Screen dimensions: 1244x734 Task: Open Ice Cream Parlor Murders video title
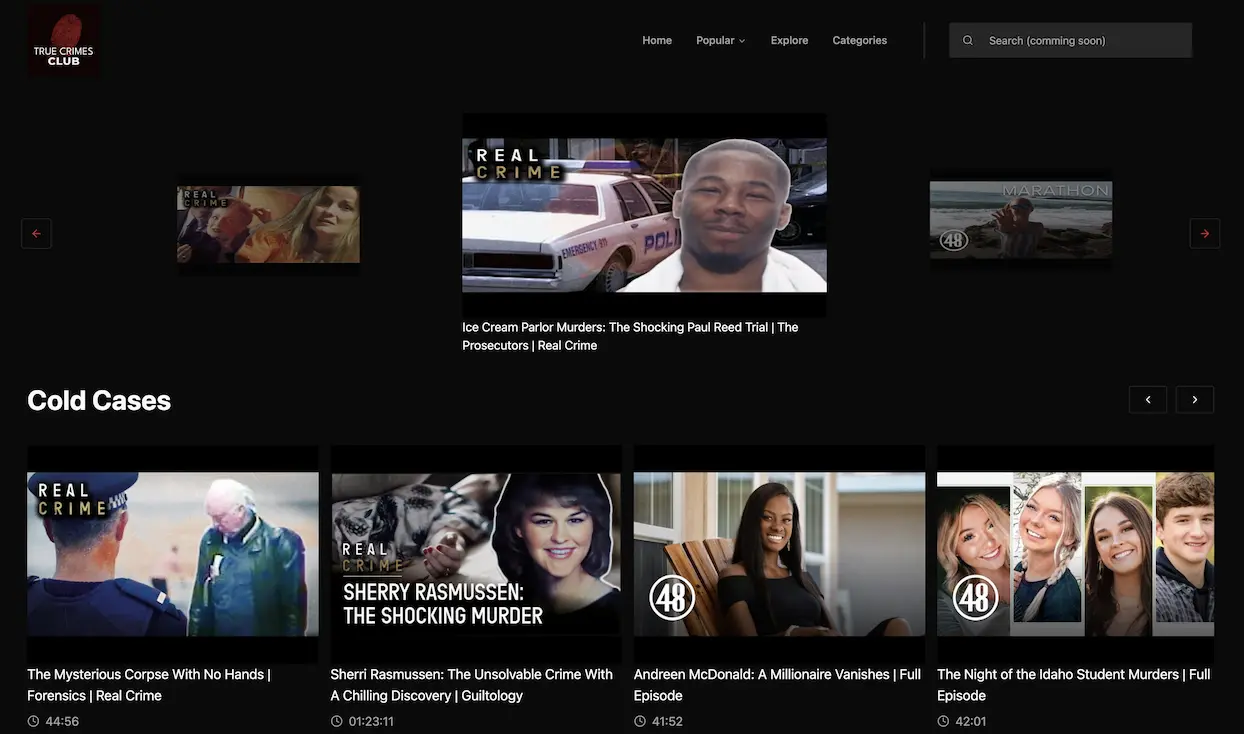tap(630, 336)
